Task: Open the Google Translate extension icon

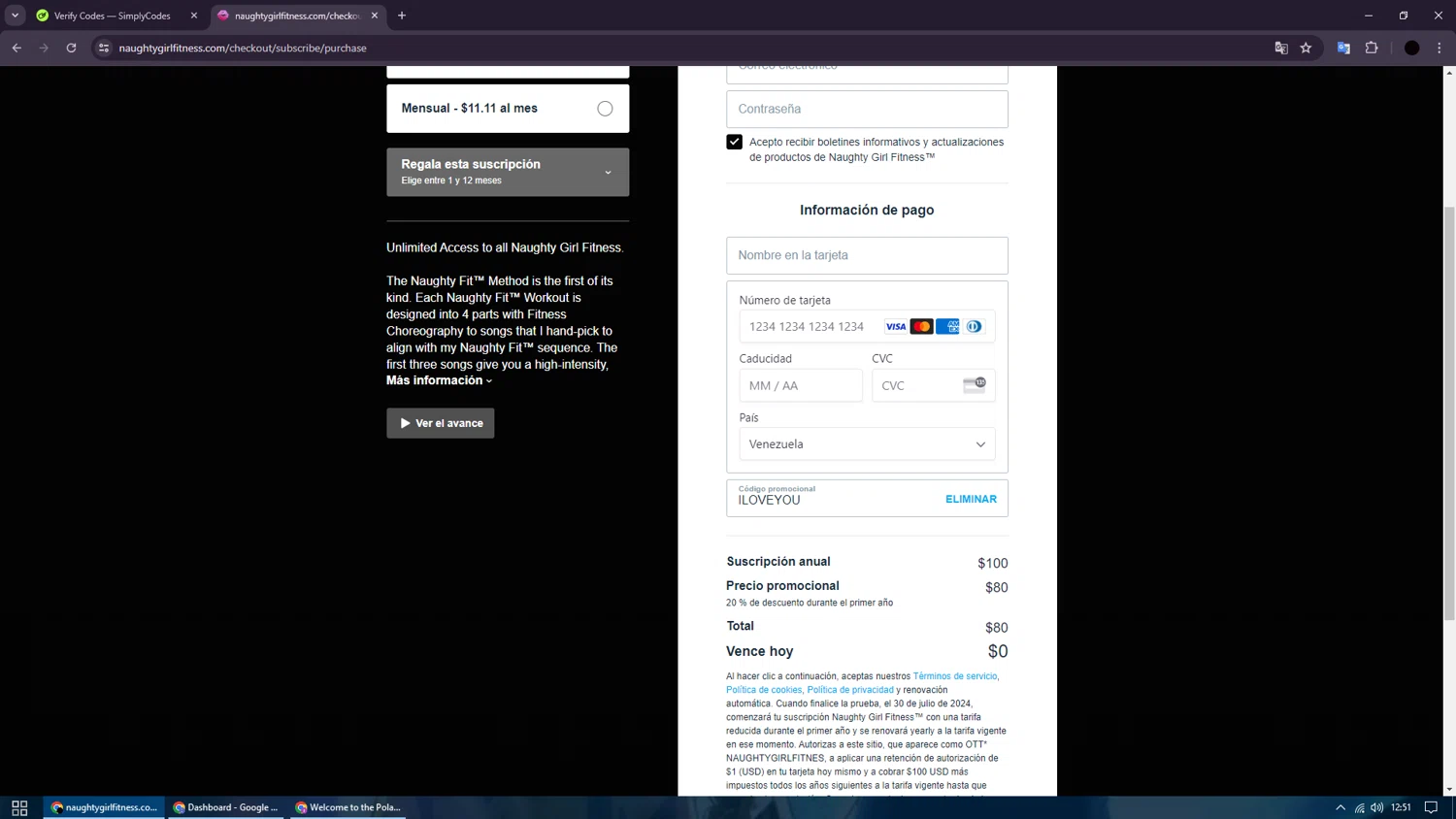Action: [x=1343, y=48]
